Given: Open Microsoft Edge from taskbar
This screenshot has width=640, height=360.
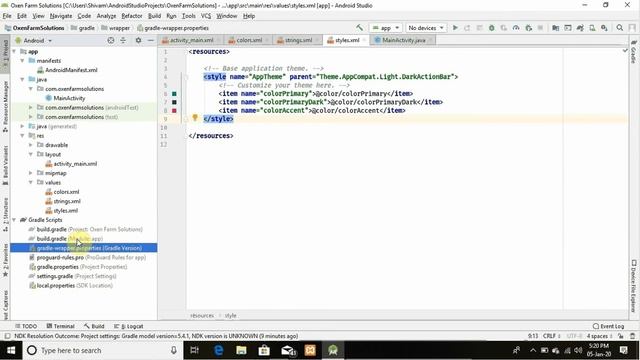Looking at the screenshot, I should pyautogui.click(x=218, y=350).
